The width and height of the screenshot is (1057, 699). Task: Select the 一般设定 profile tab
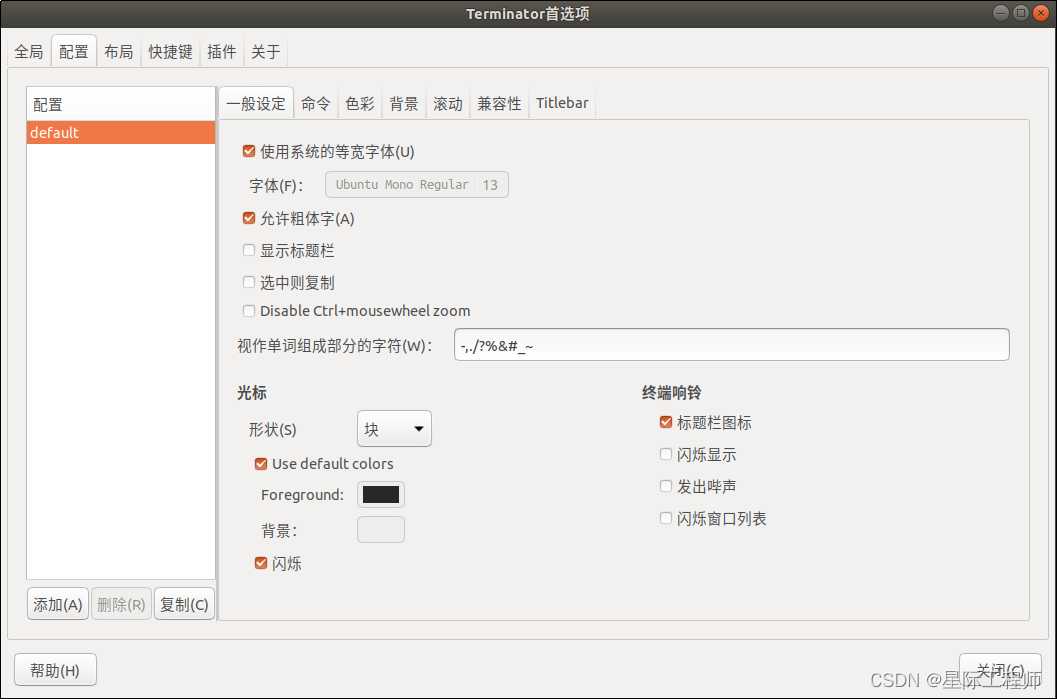256,104
